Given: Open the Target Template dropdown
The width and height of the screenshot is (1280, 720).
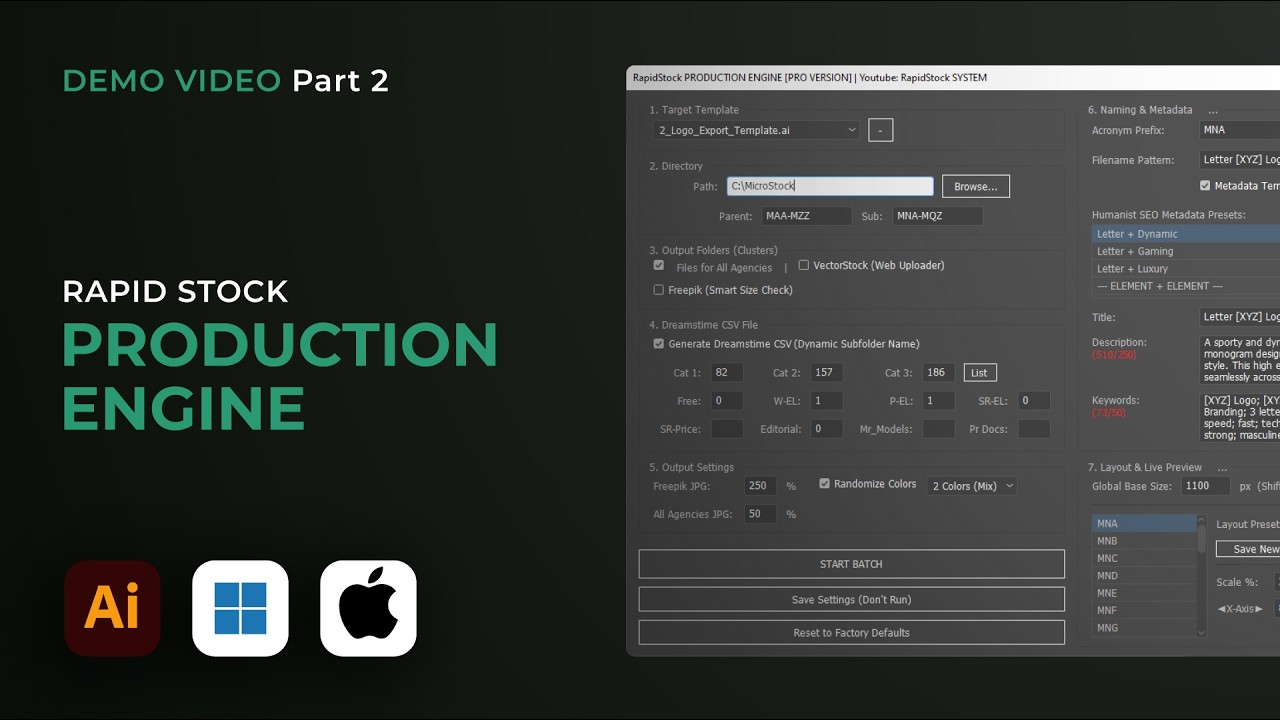Looking at the screenshot, I should point(756,130).
